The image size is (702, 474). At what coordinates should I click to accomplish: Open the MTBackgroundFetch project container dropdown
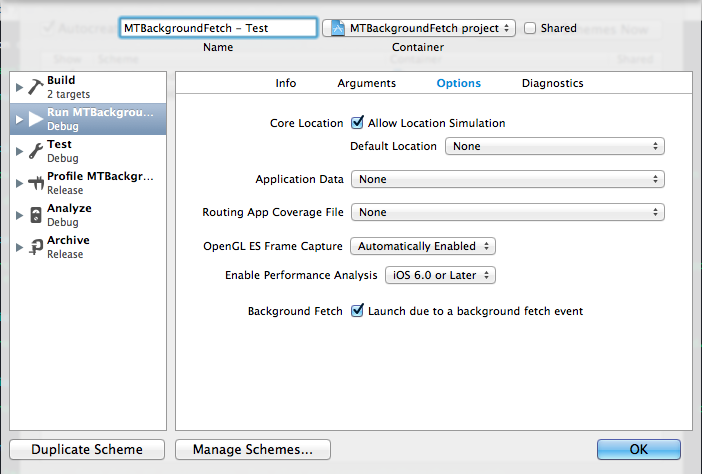(419, 28)
